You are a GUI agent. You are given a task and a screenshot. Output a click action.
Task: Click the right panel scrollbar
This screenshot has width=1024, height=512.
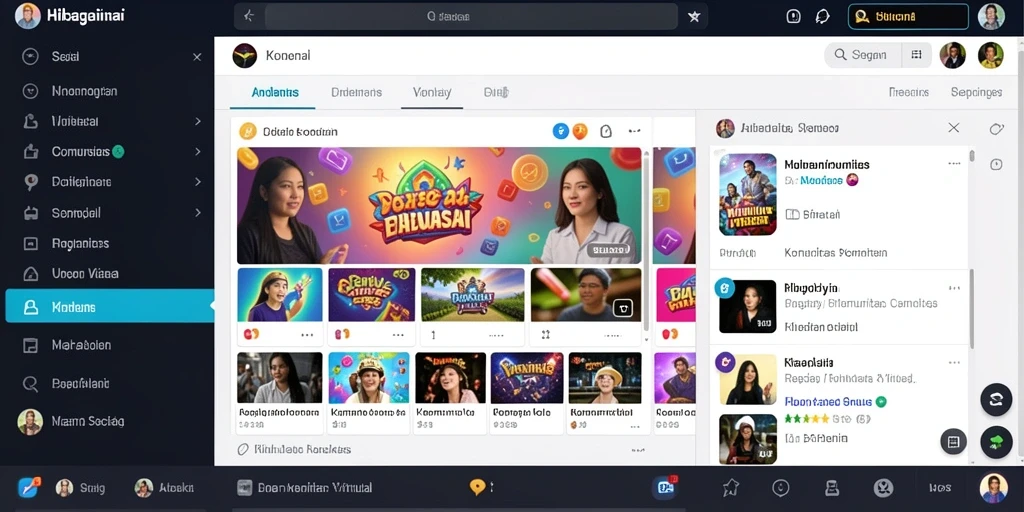(x=972, y=307)
